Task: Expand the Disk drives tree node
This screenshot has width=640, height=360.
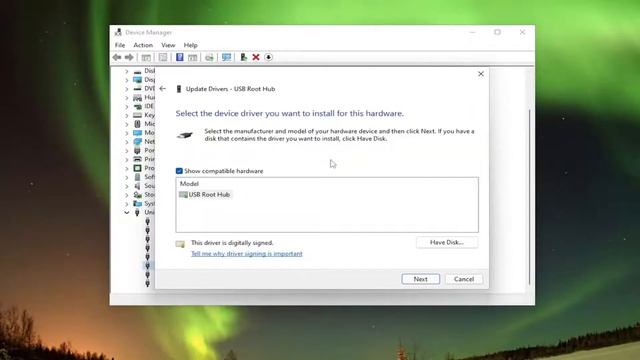Action: [x=127, y=71]
